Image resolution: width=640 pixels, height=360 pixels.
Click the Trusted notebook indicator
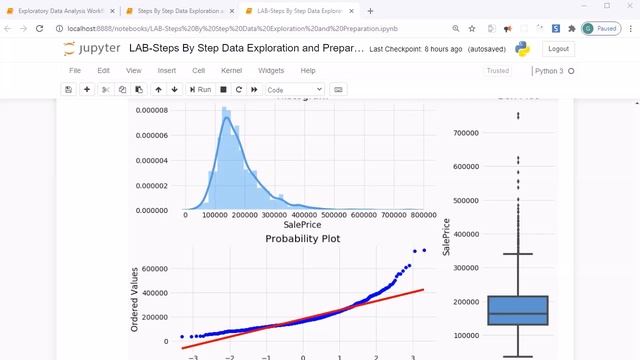(x=498, y=71)
